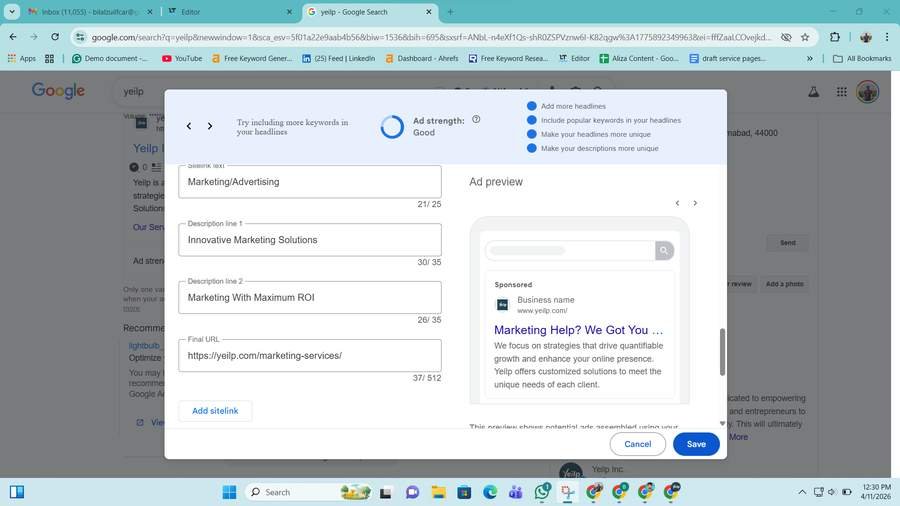Viewport: 900px width, 506px height.
Task: Edit the Description line 2 field
Action: 310,297
